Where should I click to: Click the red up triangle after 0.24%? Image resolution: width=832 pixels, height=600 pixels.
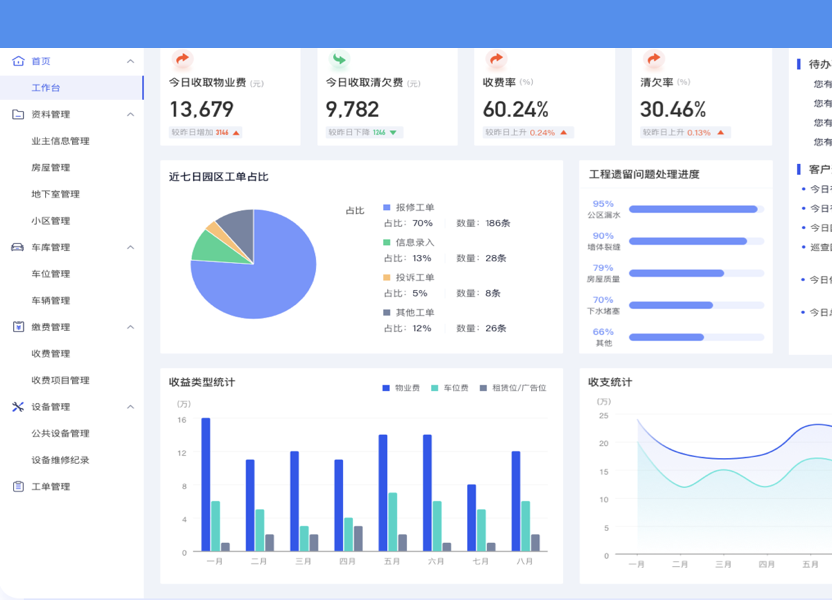[564, 133]
